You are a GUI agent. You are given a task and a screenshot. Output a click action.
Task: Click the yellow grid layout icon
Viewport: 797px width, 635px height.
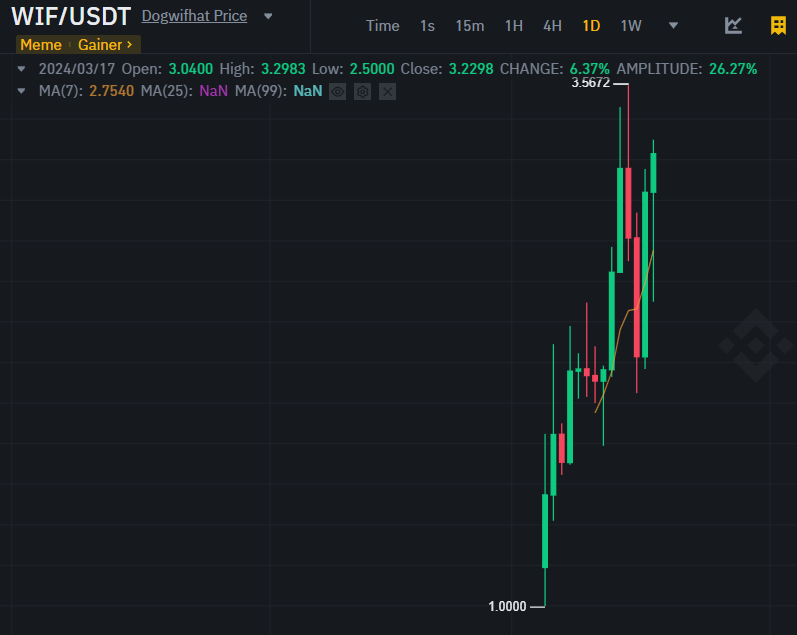778,25
